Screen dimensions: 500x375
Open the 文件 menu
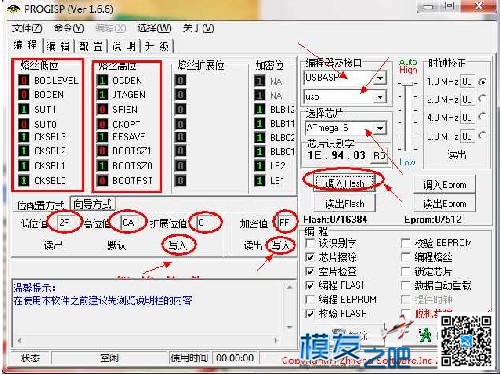(x=27, y=28)
